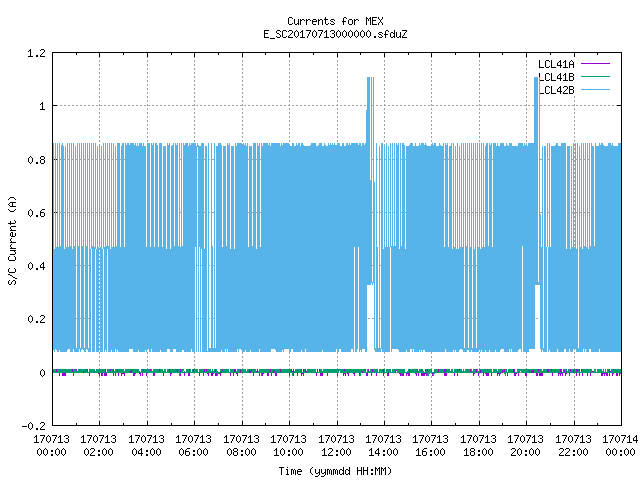Click the x-axis tick label 170713 16:00
640x480 pixels.
coord(430,446)
